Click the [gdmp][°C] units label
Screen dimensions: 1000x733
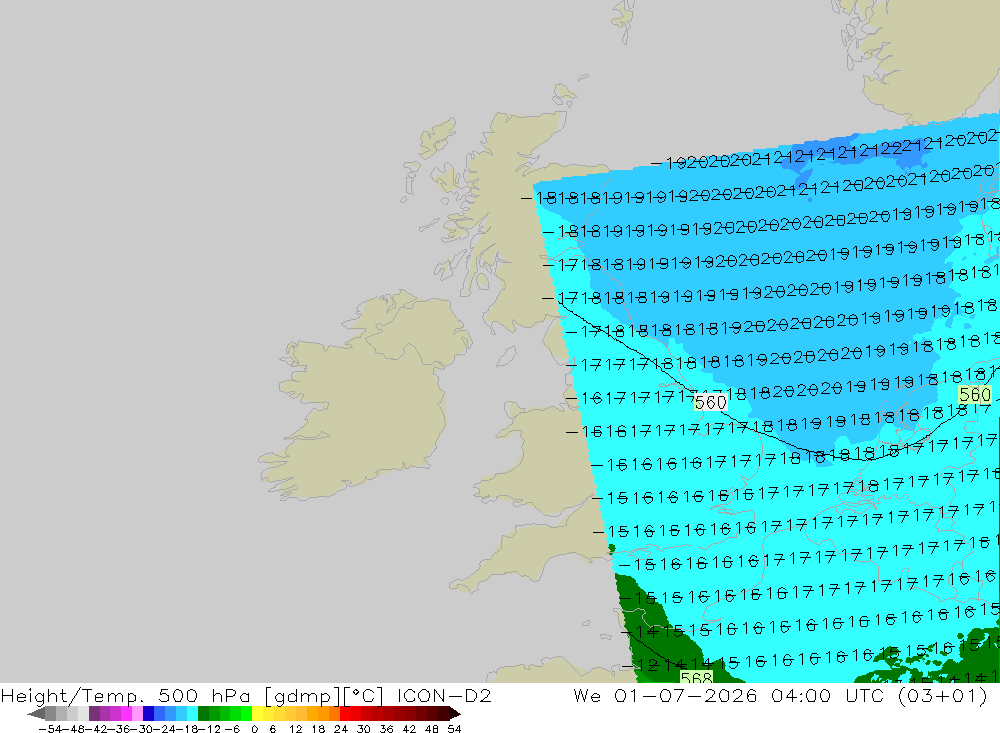point(324,695)
